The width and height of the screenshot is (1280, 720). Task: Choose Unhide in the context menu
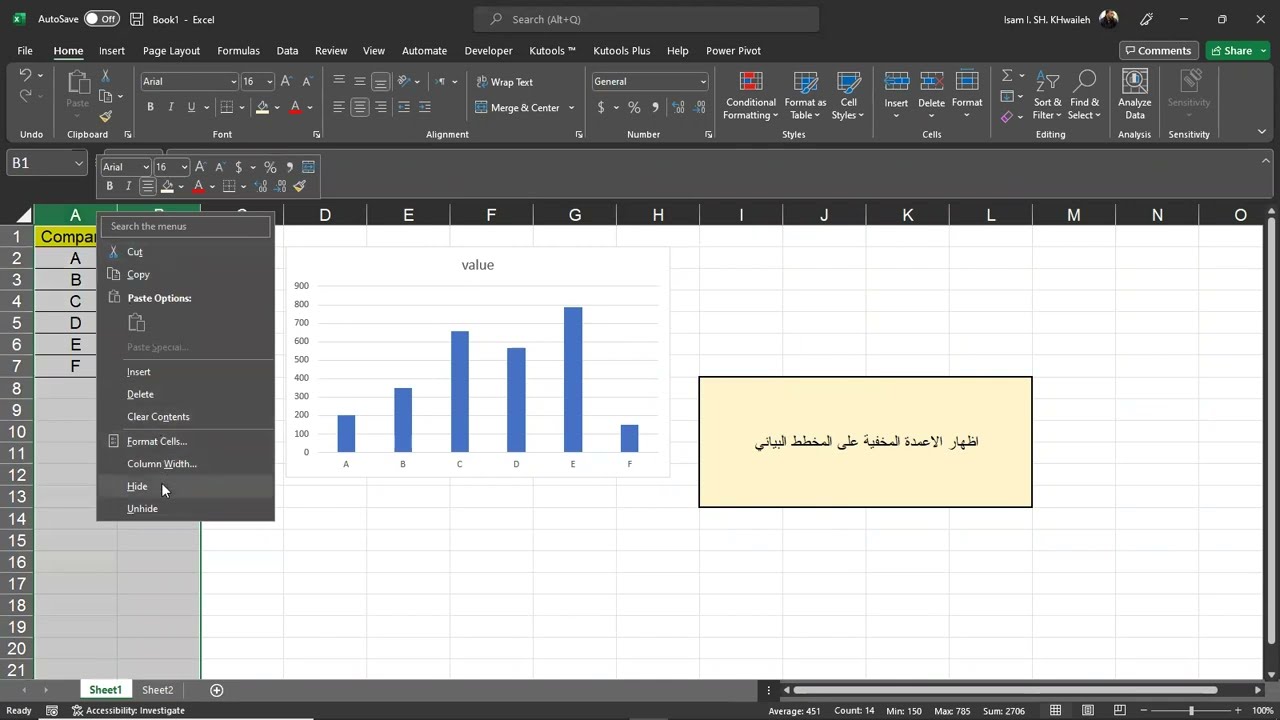[185, 508]
